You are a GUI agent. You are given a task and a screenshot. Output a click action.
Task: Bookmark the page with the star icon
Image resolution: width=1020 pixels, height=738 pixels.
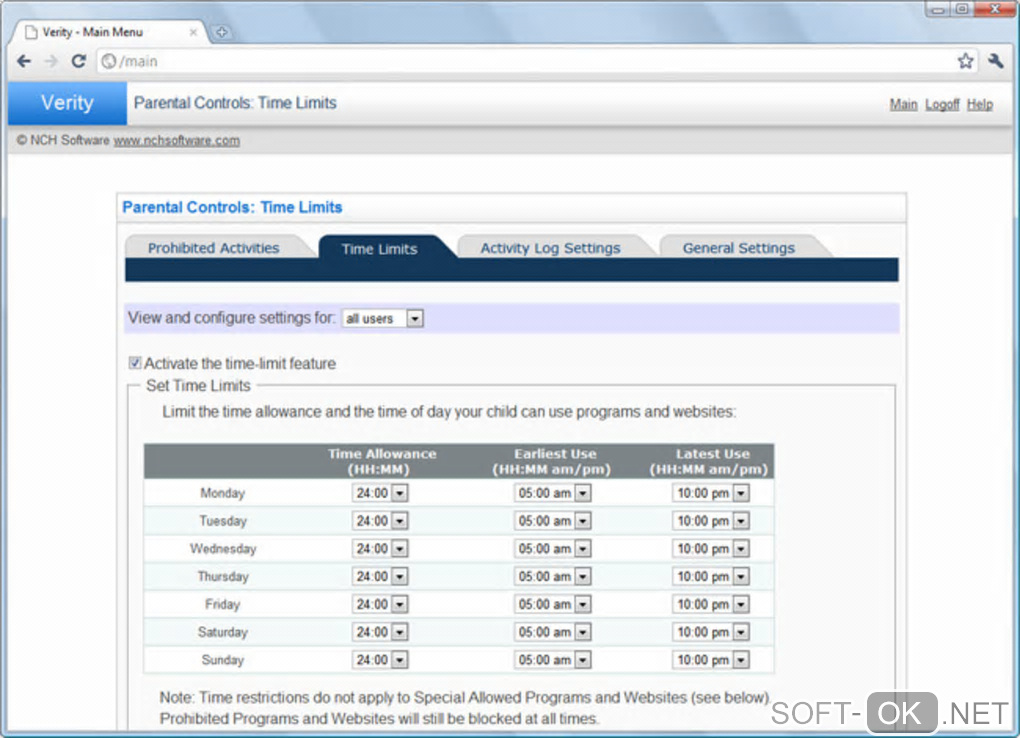(965, 61)
